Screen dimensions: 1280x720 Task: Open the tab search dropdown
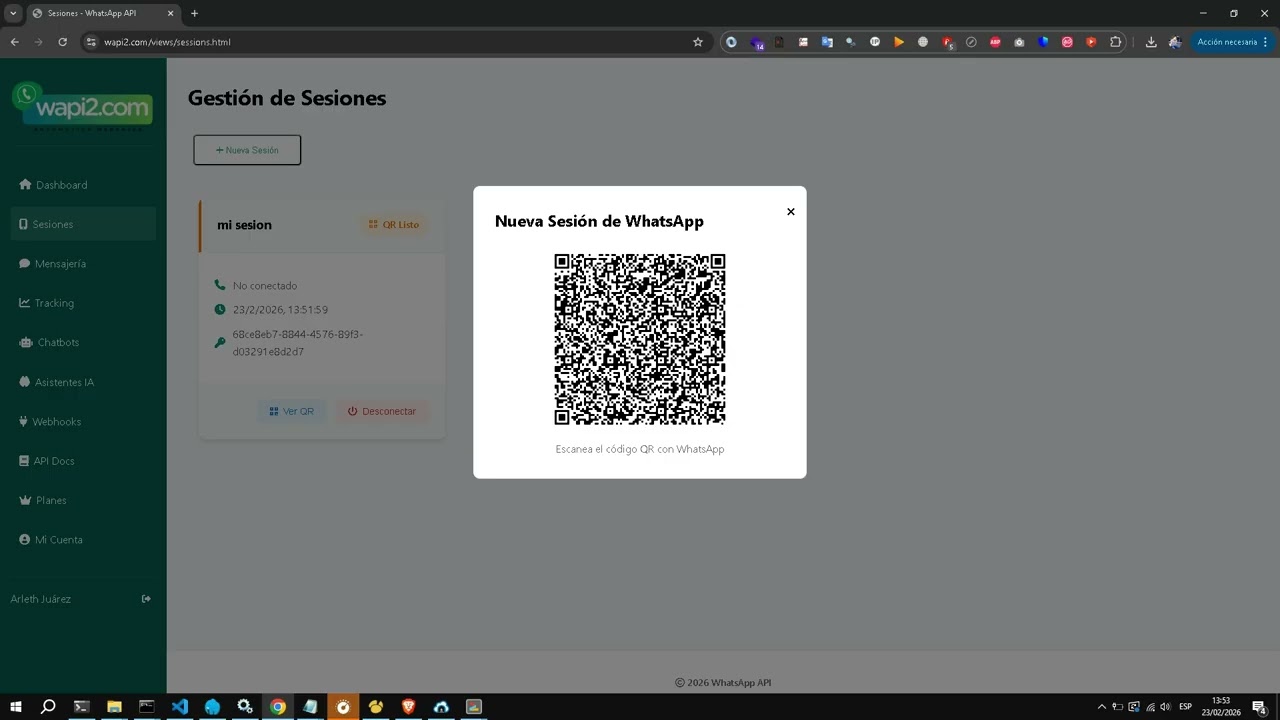pos(12,13)
